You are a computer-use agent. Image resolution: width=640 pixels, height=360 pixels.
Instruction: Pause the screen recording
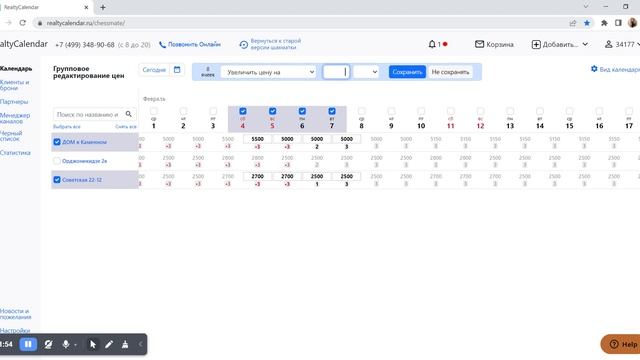pyautogui.click(x=28, y=344)
